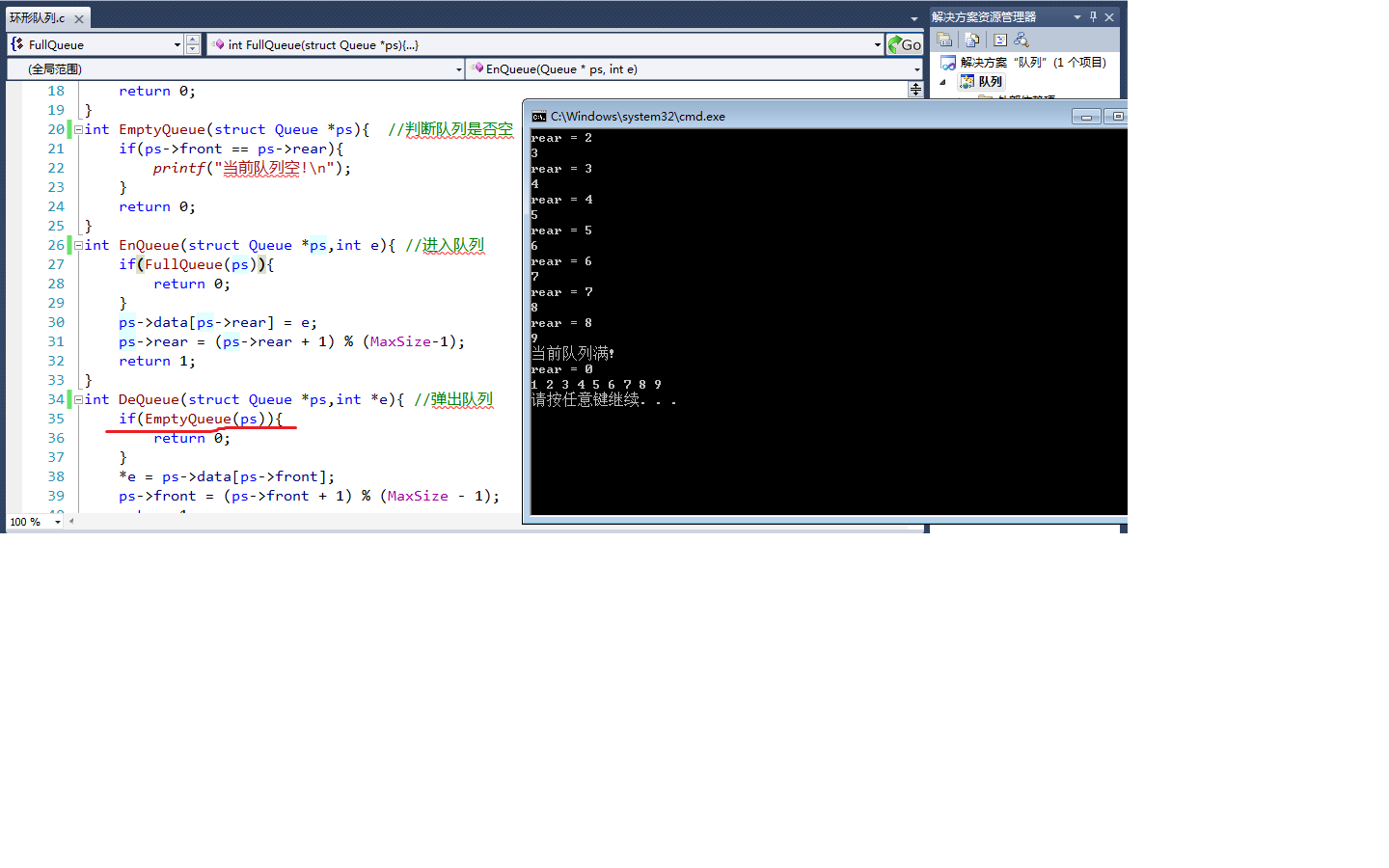The width and height of the screenshot is (1389, 868).
Task: Click the comment //进入队列
Action: 445,245
